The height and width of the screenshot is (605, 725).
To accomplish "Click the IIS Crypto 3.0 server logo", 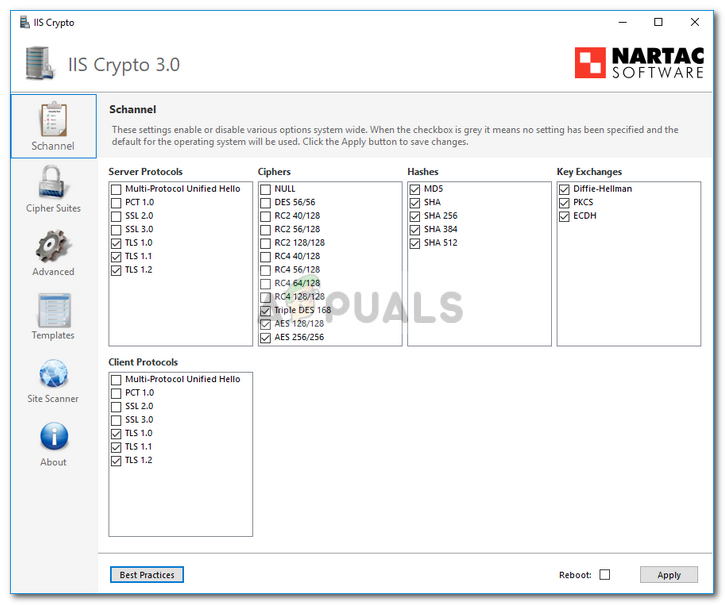I will pos(40,63).
